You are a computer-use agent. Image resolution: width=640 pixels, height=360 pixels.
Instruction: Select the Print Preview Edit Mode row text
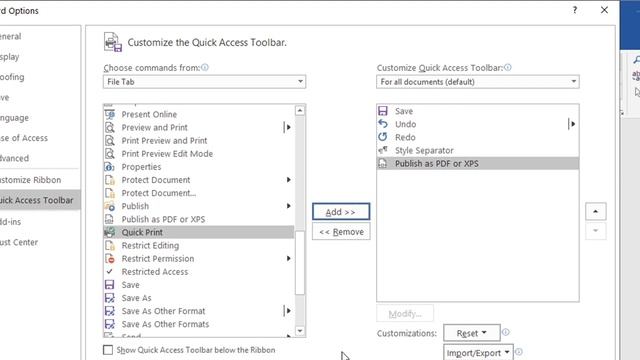[167, 153]
